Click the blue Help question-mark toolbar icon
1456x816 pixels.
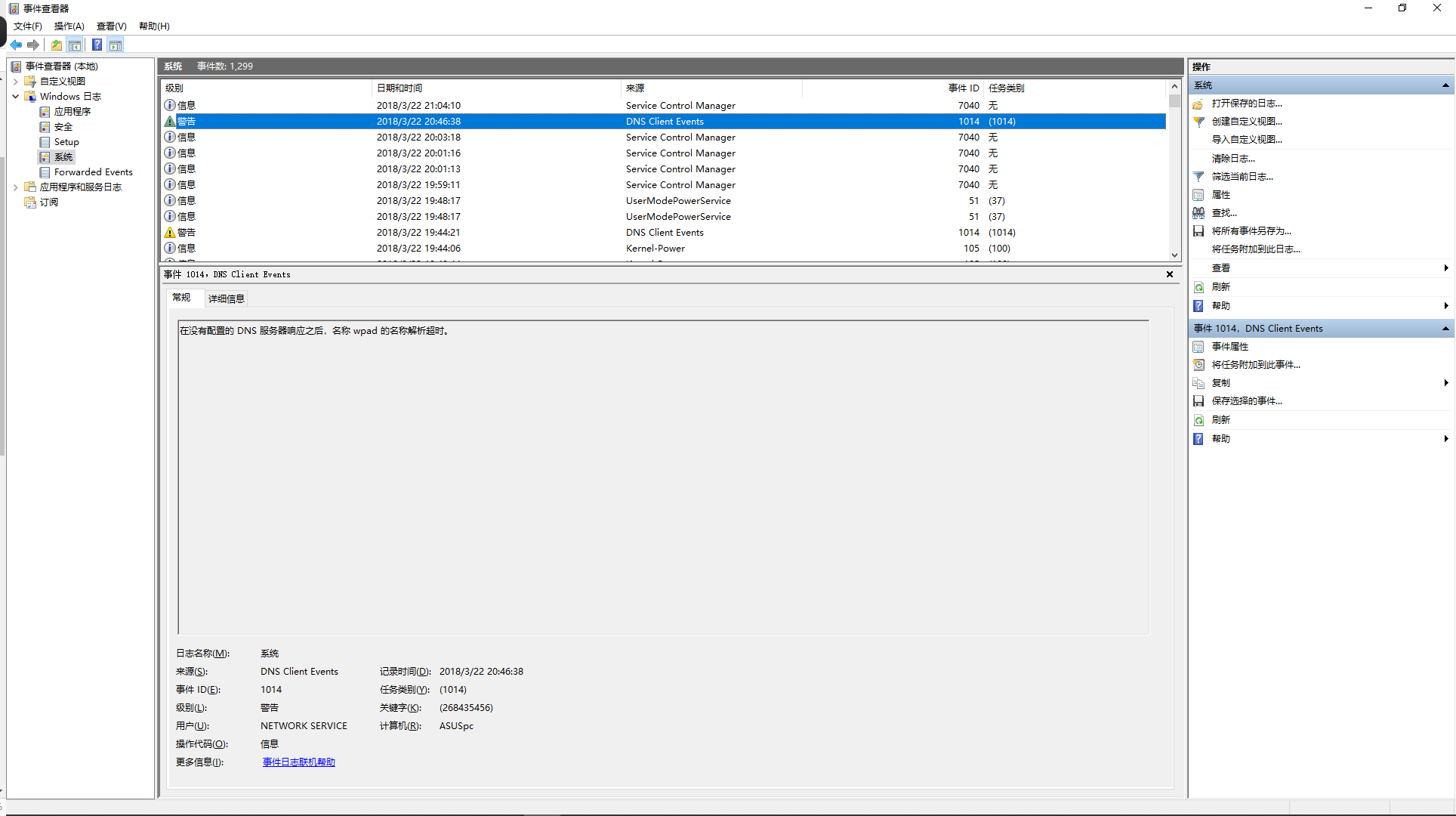coord(97,45)
